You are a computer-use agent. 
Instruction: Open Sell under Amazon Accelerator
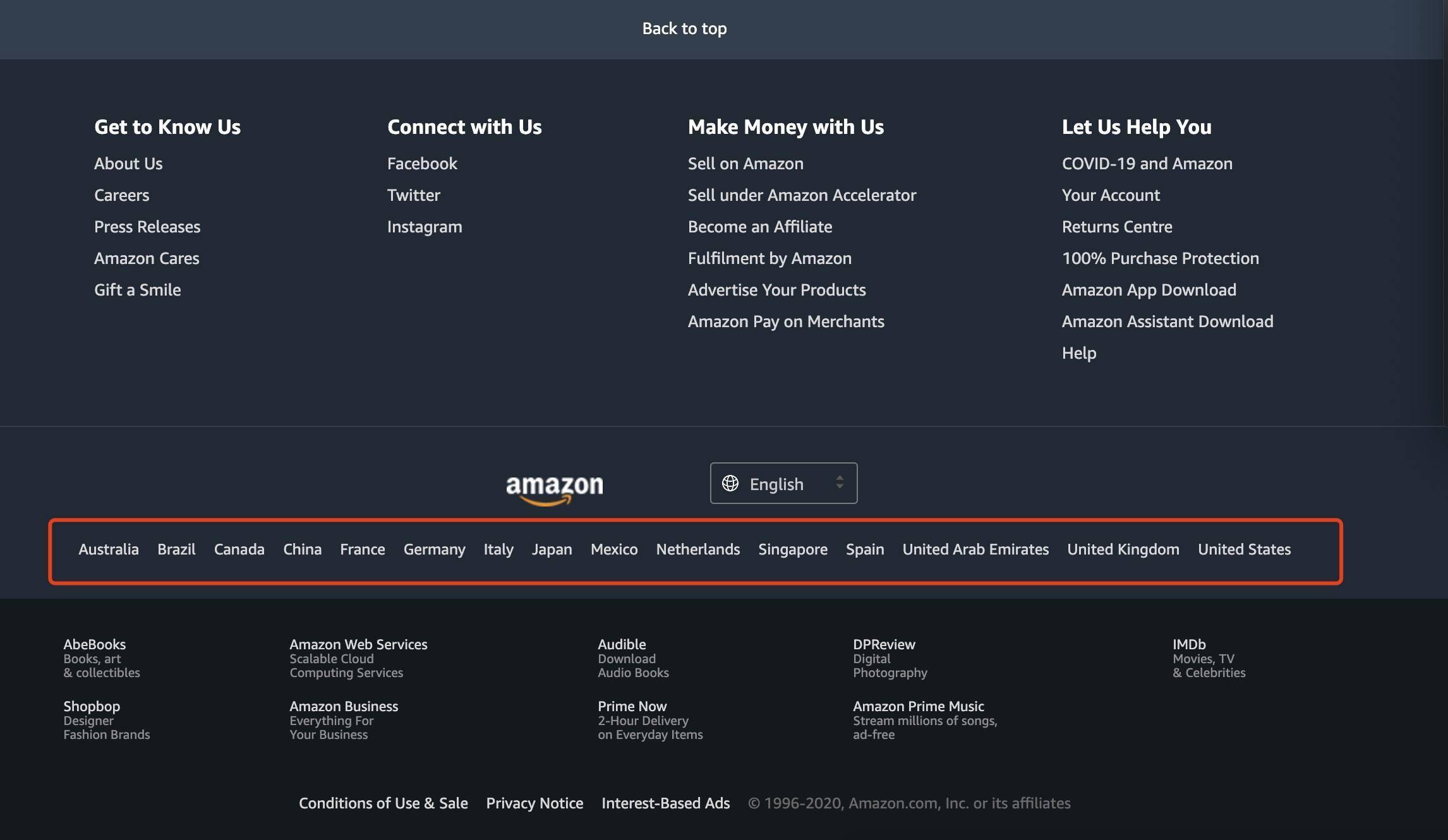[802, 195]
